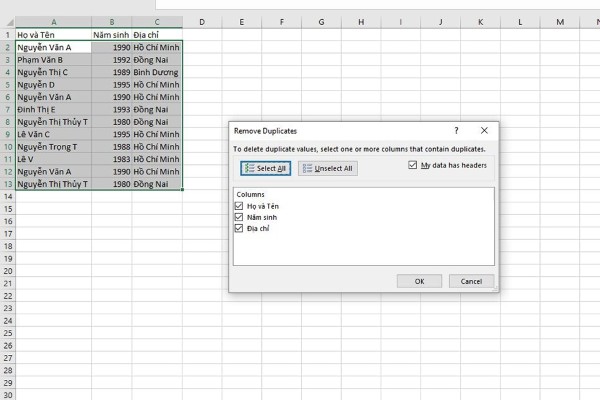Close the Remove Duplicates dialog with X
Image resolution: width=600 pixels, height=400 pixels.
[x=484, y=131]
